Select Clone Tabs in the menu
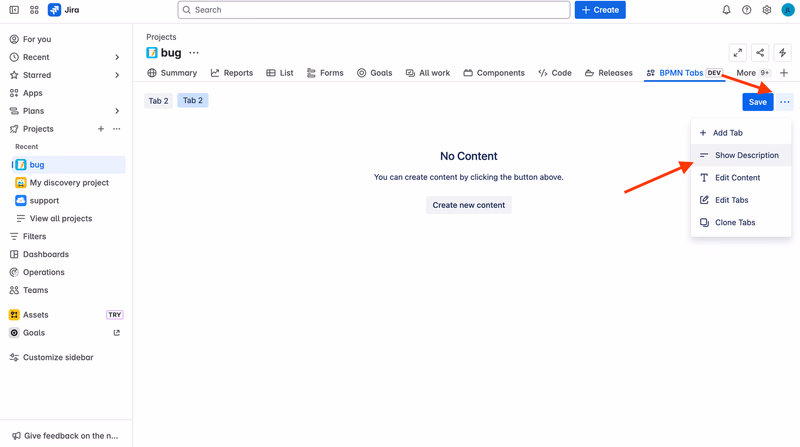800x447 pixels. pyautogui.click(x=741, y=222)
